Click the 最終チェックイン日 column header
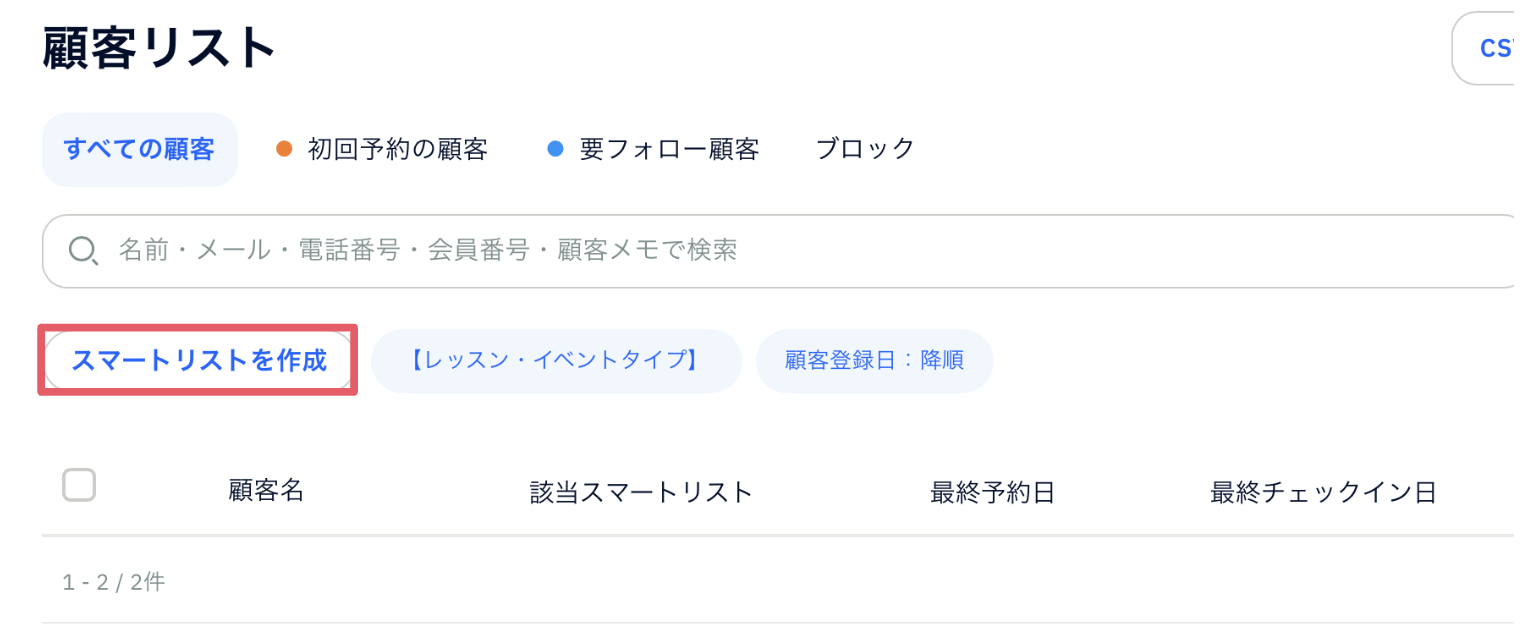Image resolution: width=1520 pixels, height=630 pixels. (1324, 492)
